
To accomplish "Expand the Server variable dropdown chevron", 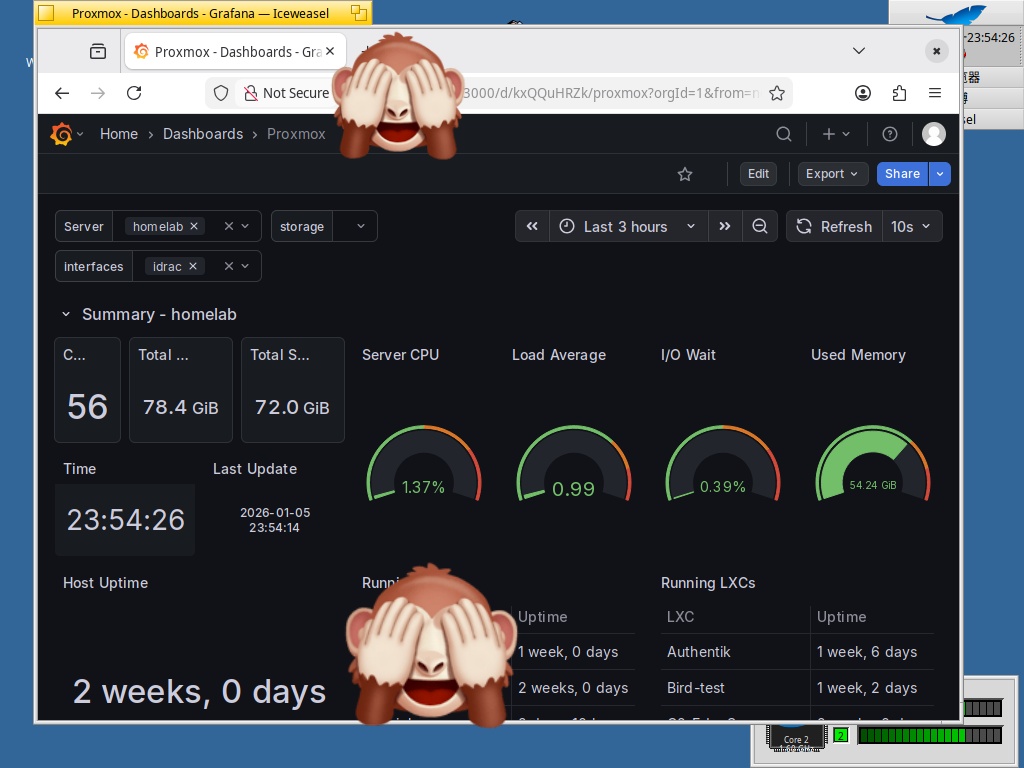I will [x=246, y=226].
